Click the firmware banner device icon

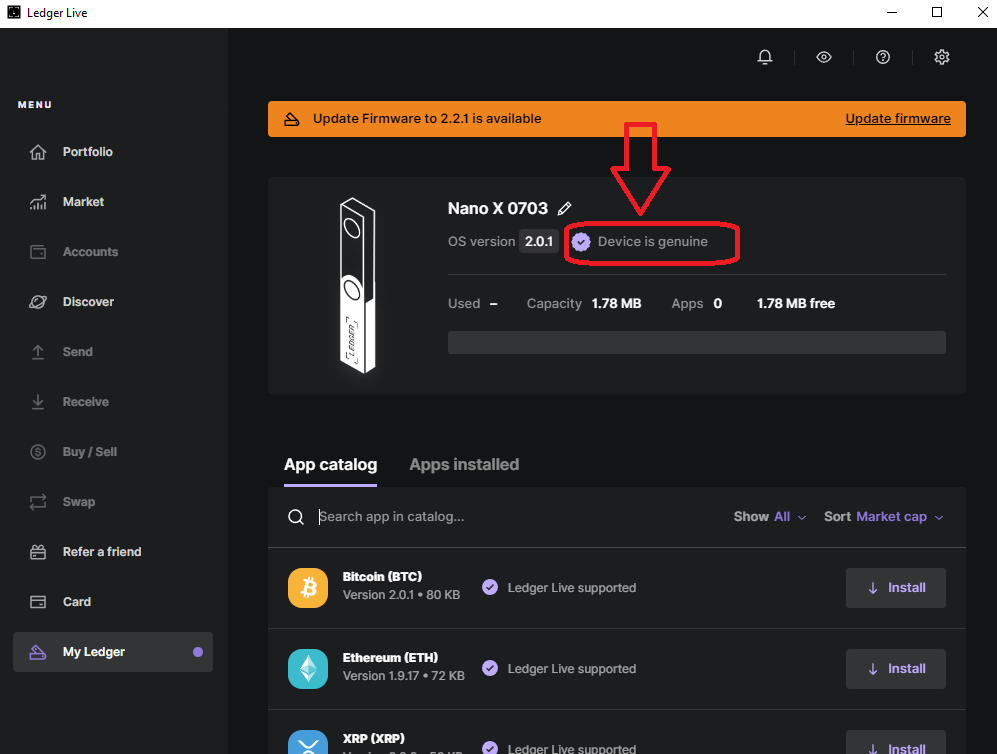coord(292,119)
